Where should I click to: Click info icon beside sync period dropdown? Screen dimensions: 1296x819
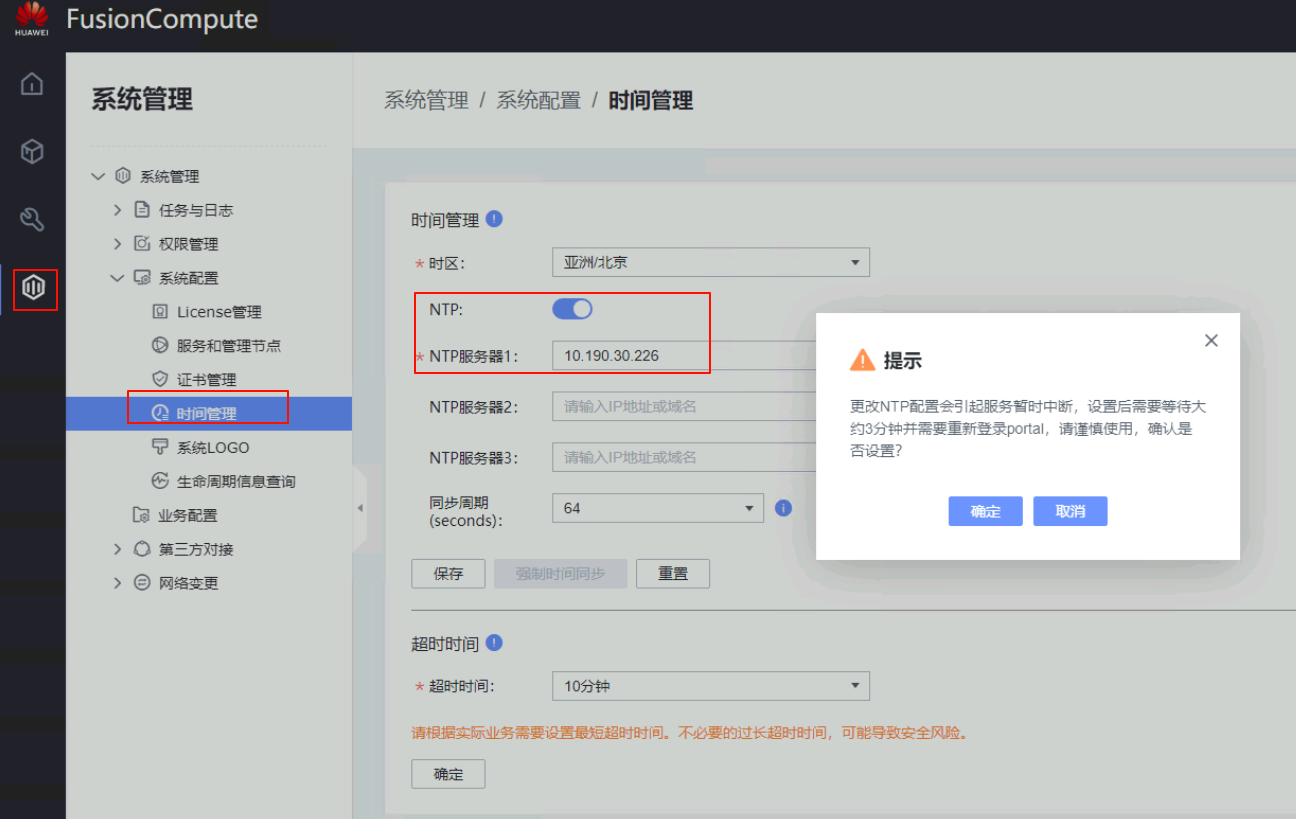[x=783, y=508]
